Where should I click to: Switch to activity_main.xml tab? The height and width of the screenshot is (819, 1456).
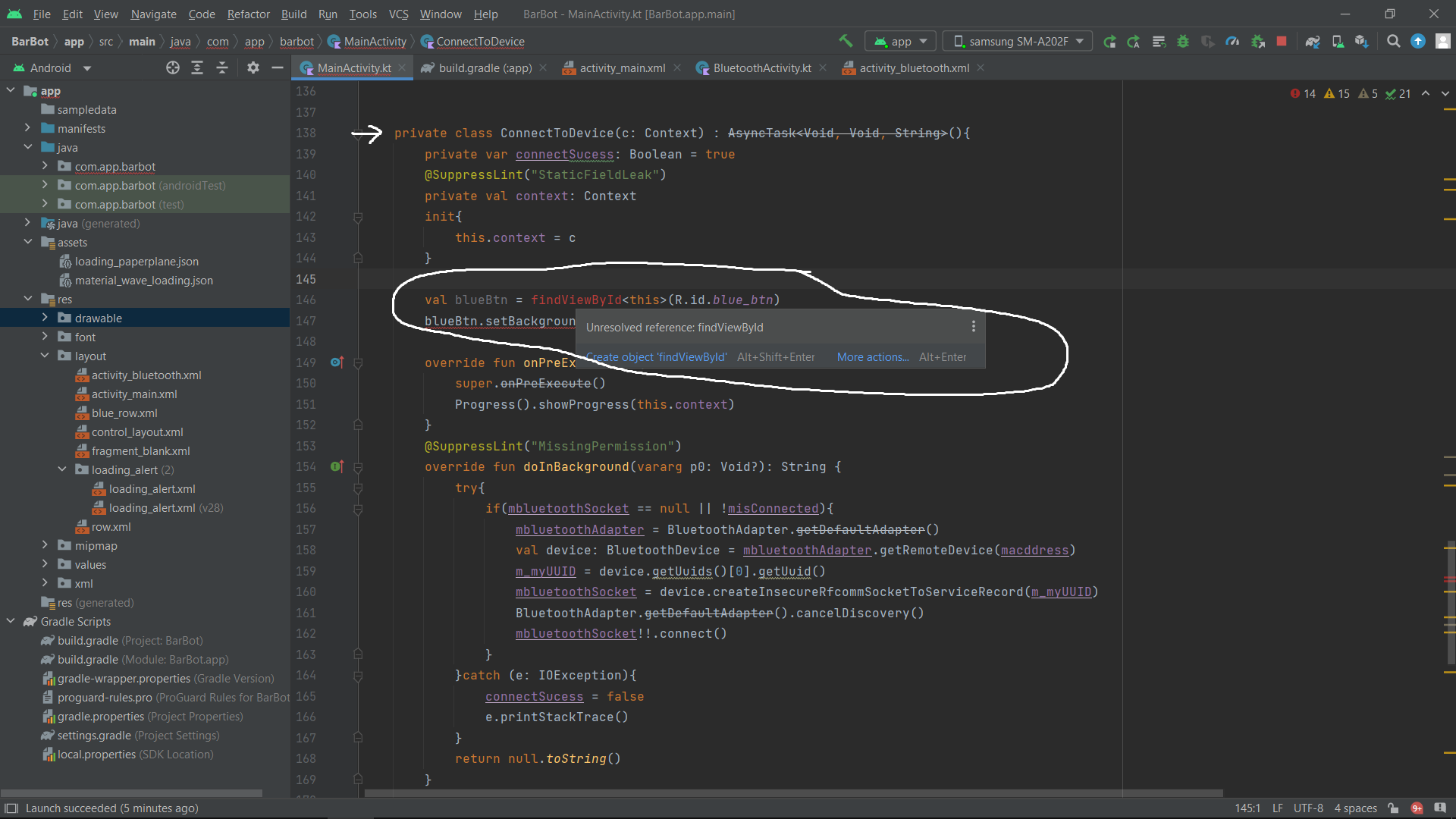tap(622, 68)
